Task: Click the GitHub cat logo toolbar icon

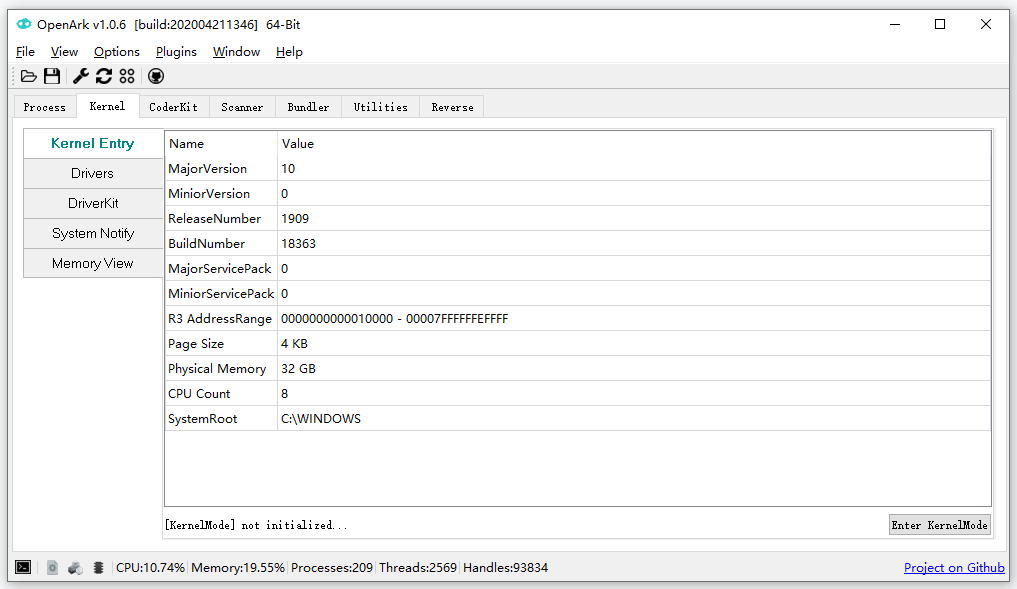Action: point(156,77)
